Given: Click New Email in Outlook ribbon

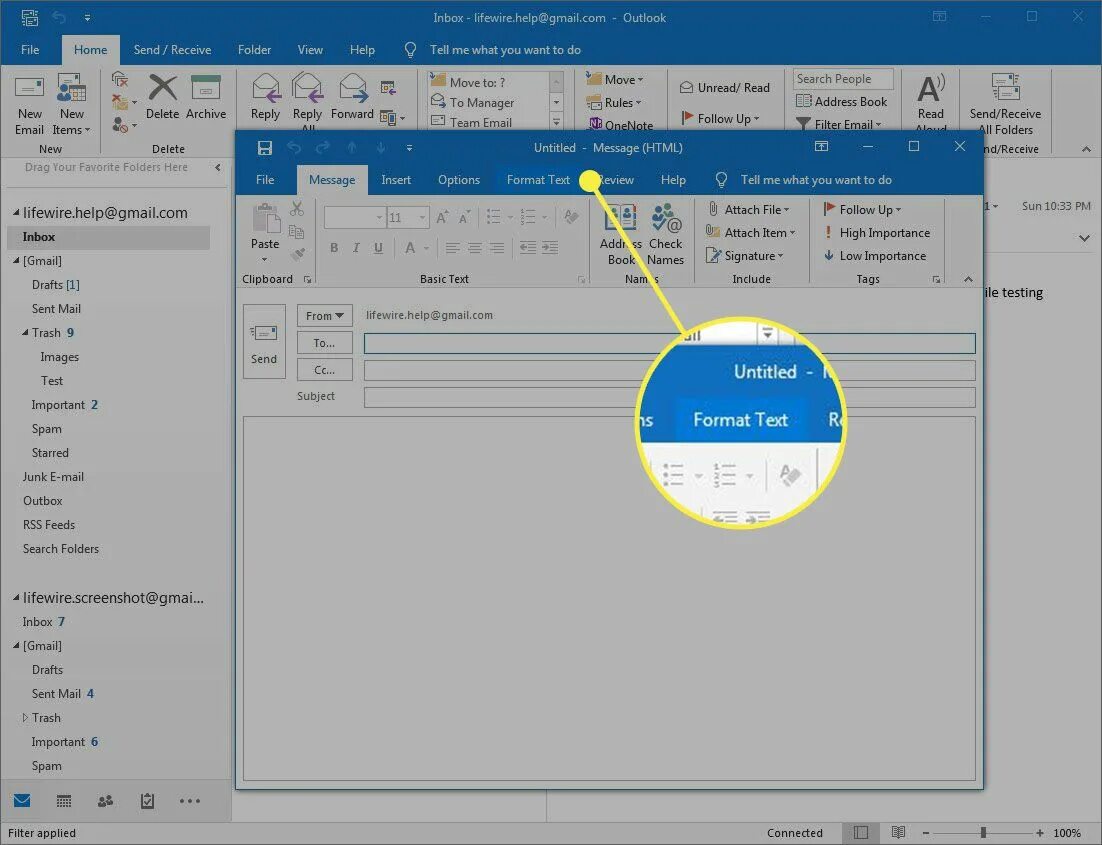Looking at the screenshot, I should (x=30, y=105).
